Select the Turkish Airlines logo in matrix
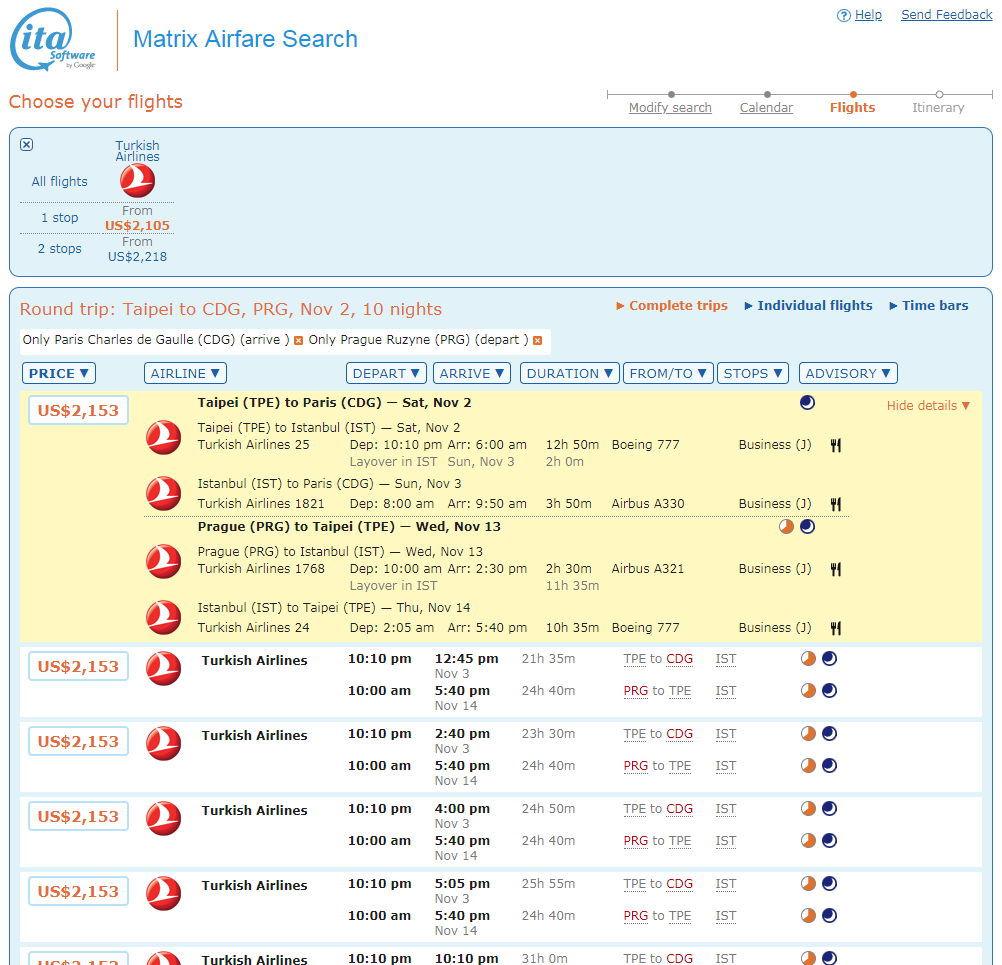1002x965 pixels. pos(137,181)
